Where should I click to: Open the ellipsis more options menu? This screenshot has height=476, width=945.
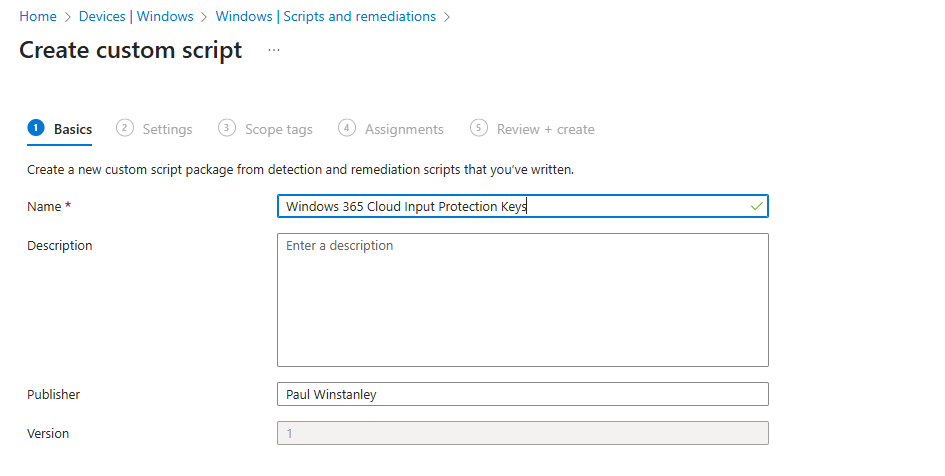click(274, 51)
